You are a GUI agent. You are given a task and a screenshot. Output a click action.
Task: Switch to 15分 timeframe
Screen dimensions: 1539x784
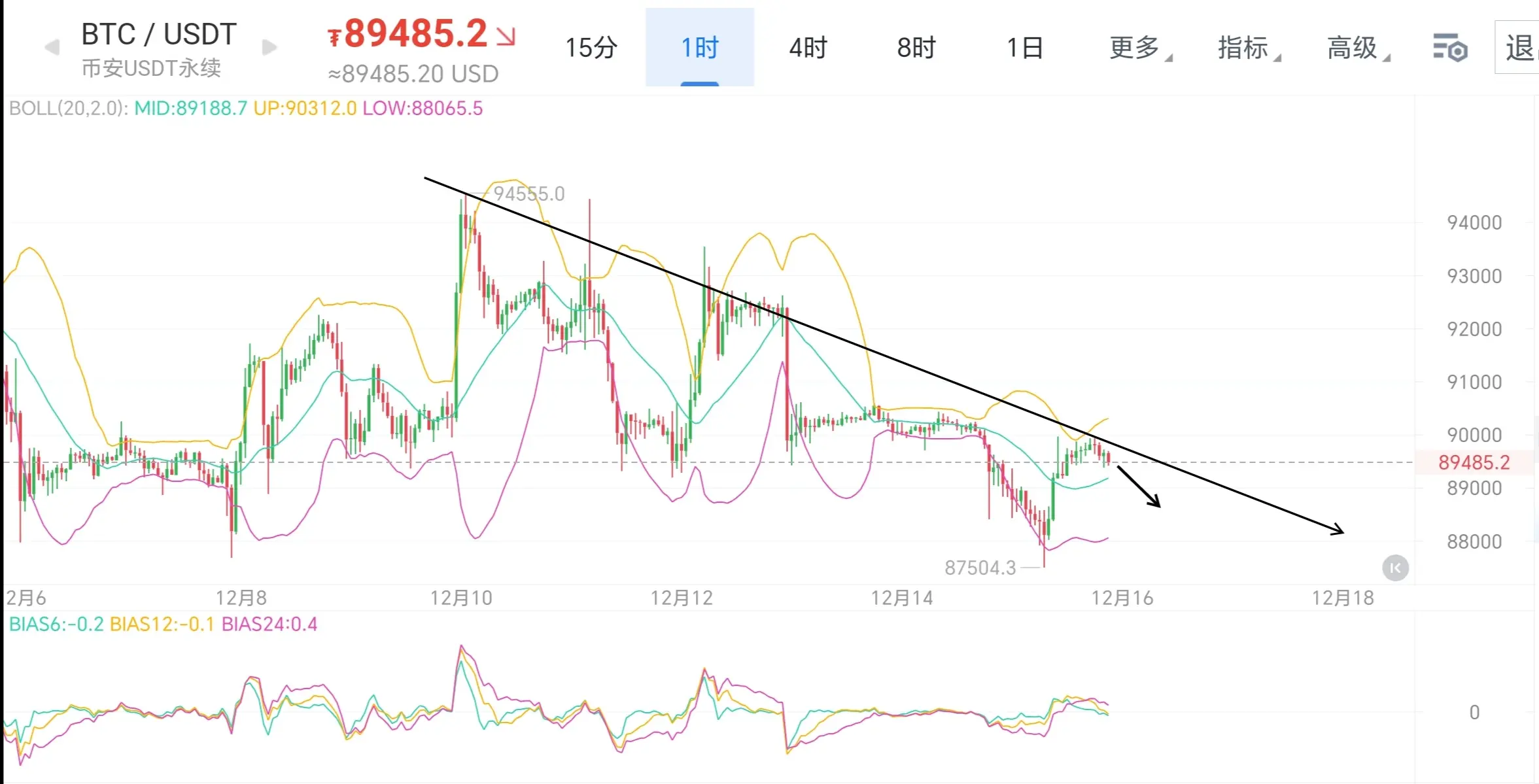point(591,48)
